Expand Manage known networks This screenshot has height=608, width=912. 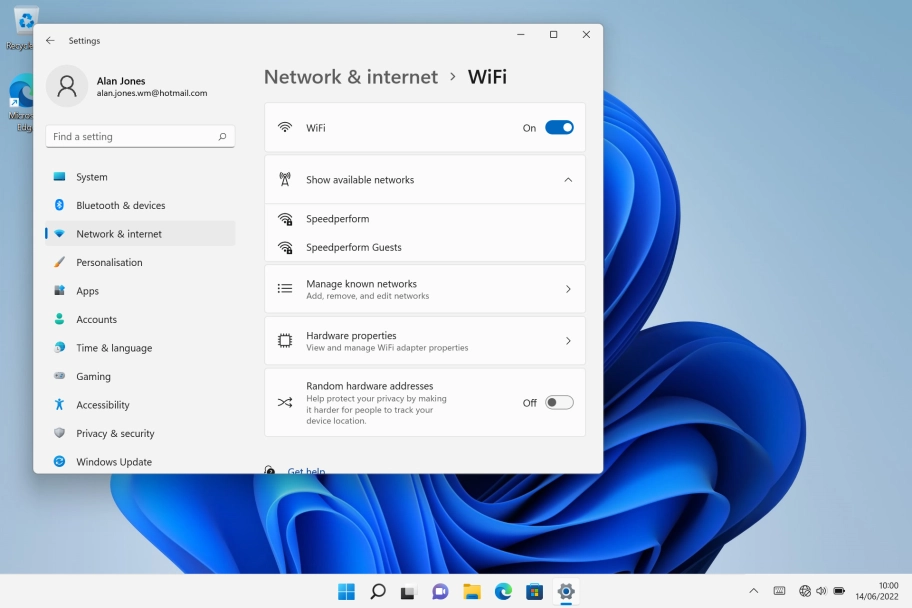click(x=569, y=288)
